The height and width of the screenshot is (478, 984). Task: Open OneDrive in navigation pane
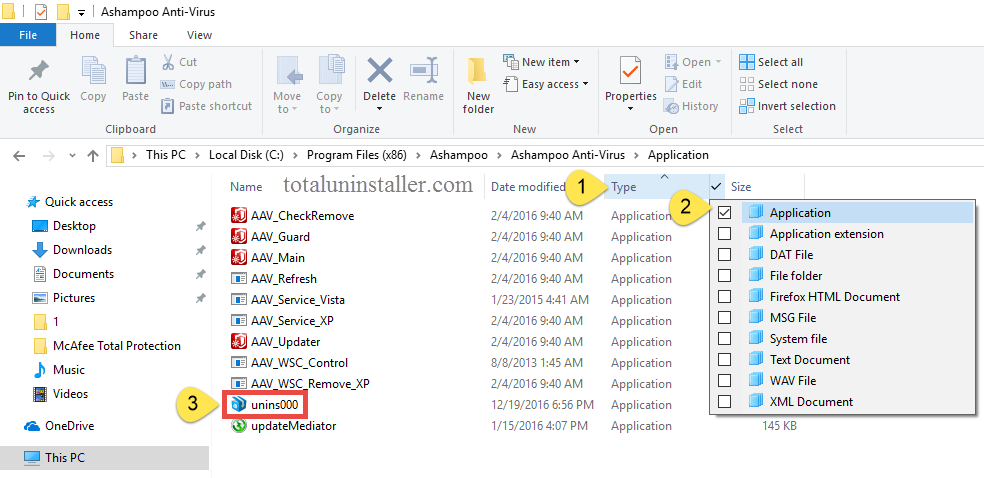point(69,426)
